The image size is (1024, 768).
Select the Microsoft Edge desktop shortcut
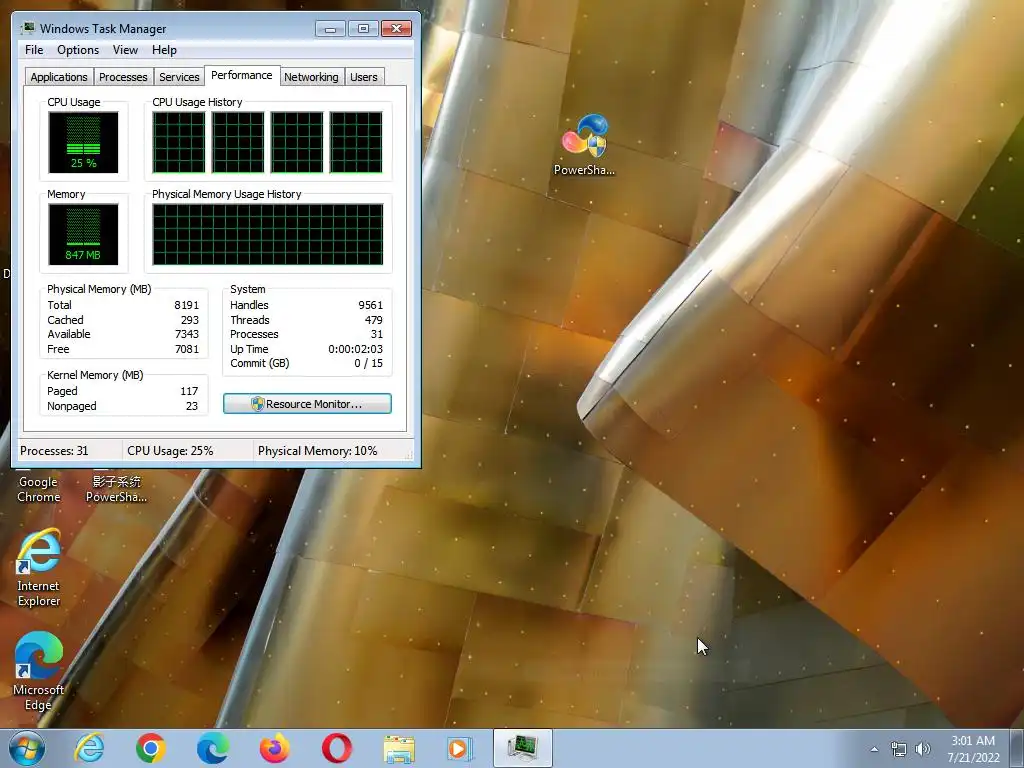[39, 671]
